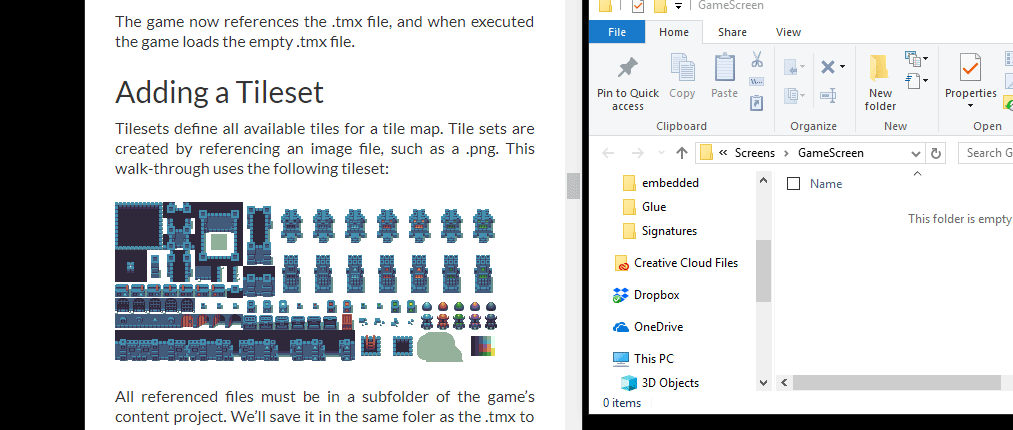
Task: Toggle the properties checkbox in title bar
Action: (638, 7)
